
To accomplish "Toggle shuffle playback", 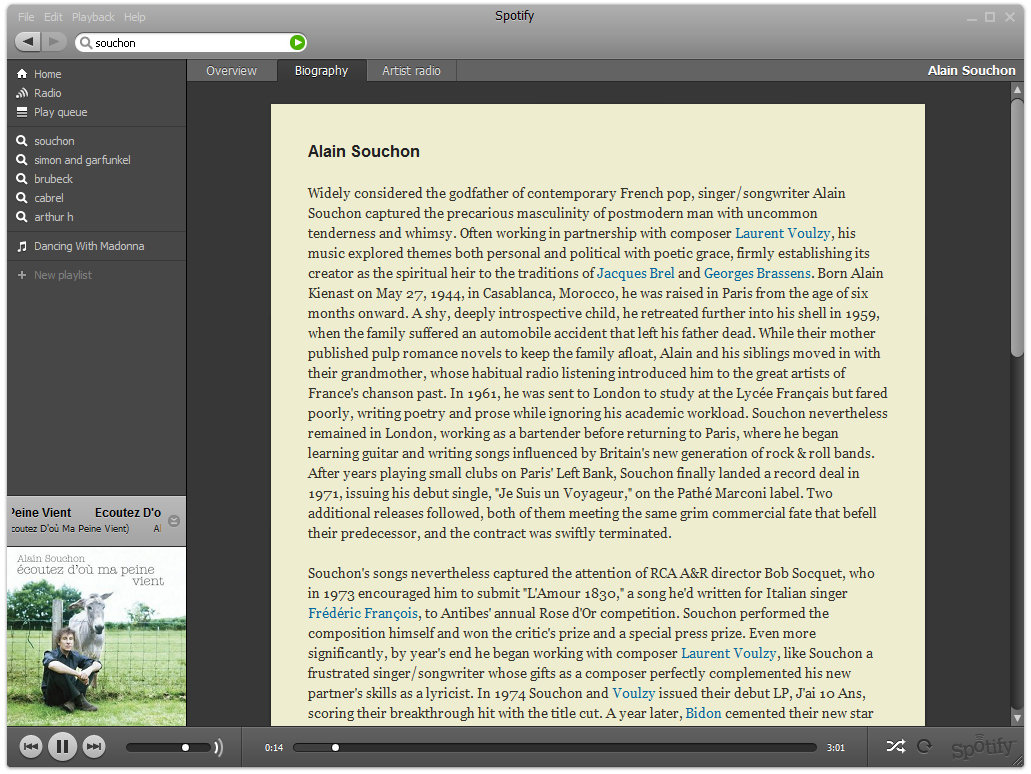I will point(896,746).
